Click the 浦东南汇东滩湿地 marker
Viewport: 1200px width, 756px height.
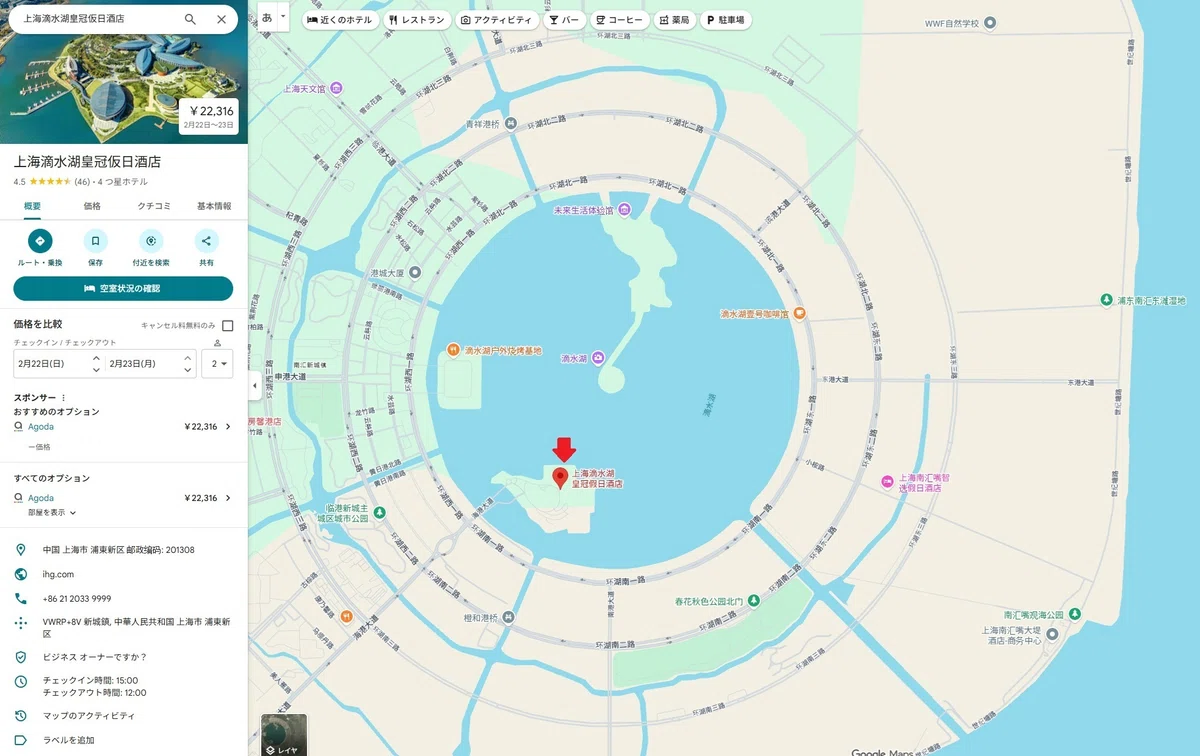pyautogui.click(x=1106, y=300)
